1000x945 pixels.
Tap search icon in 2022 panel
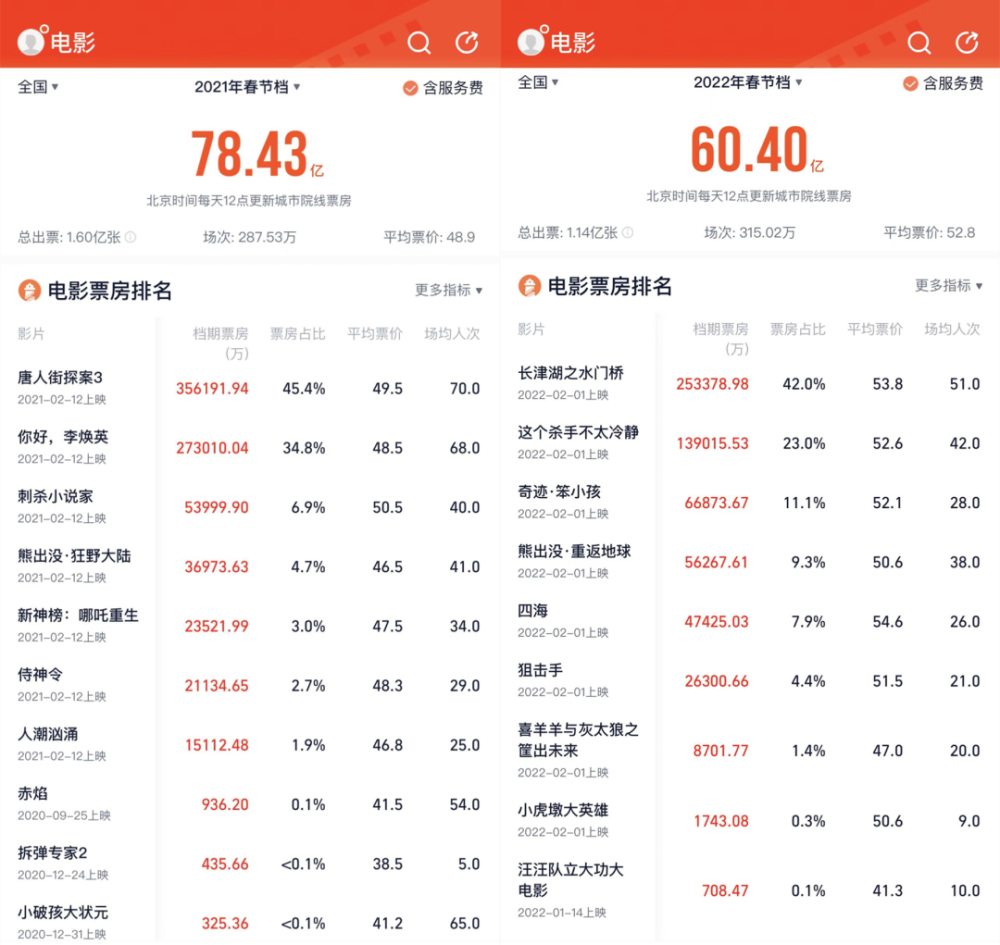tap(919, 43)
